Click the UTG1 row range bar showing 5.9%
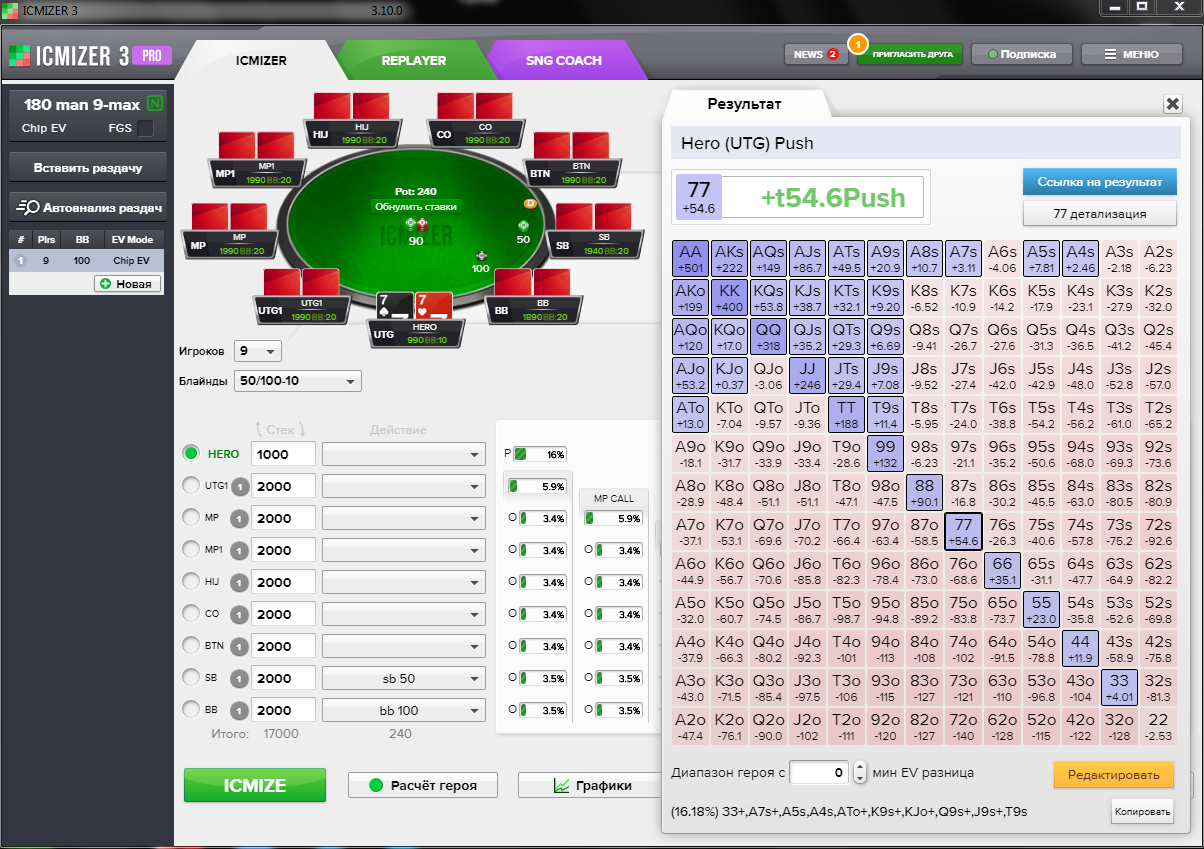Screen dimensions: 1204x849 coord(538,486)
